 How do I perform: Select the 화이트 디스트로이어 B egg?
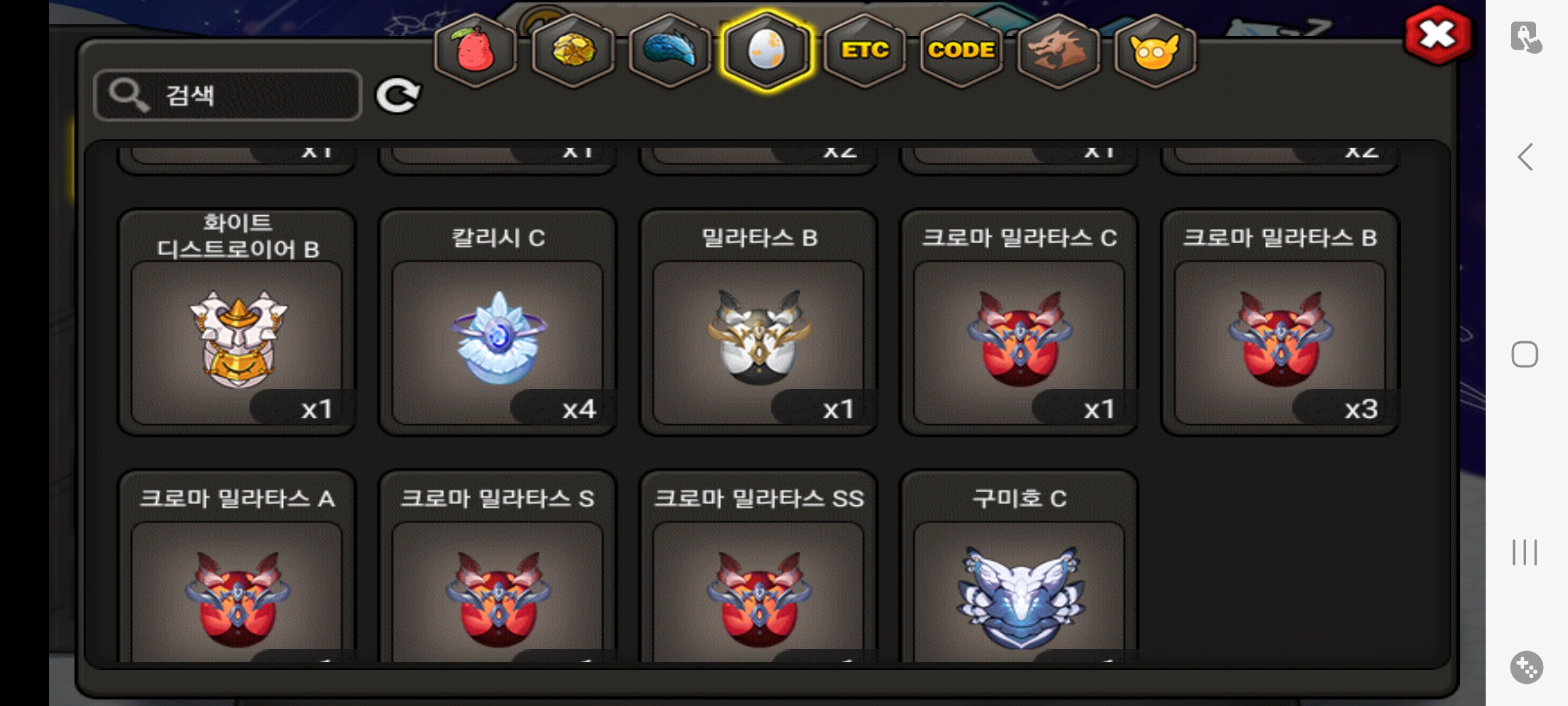click(x=237, y=322)
